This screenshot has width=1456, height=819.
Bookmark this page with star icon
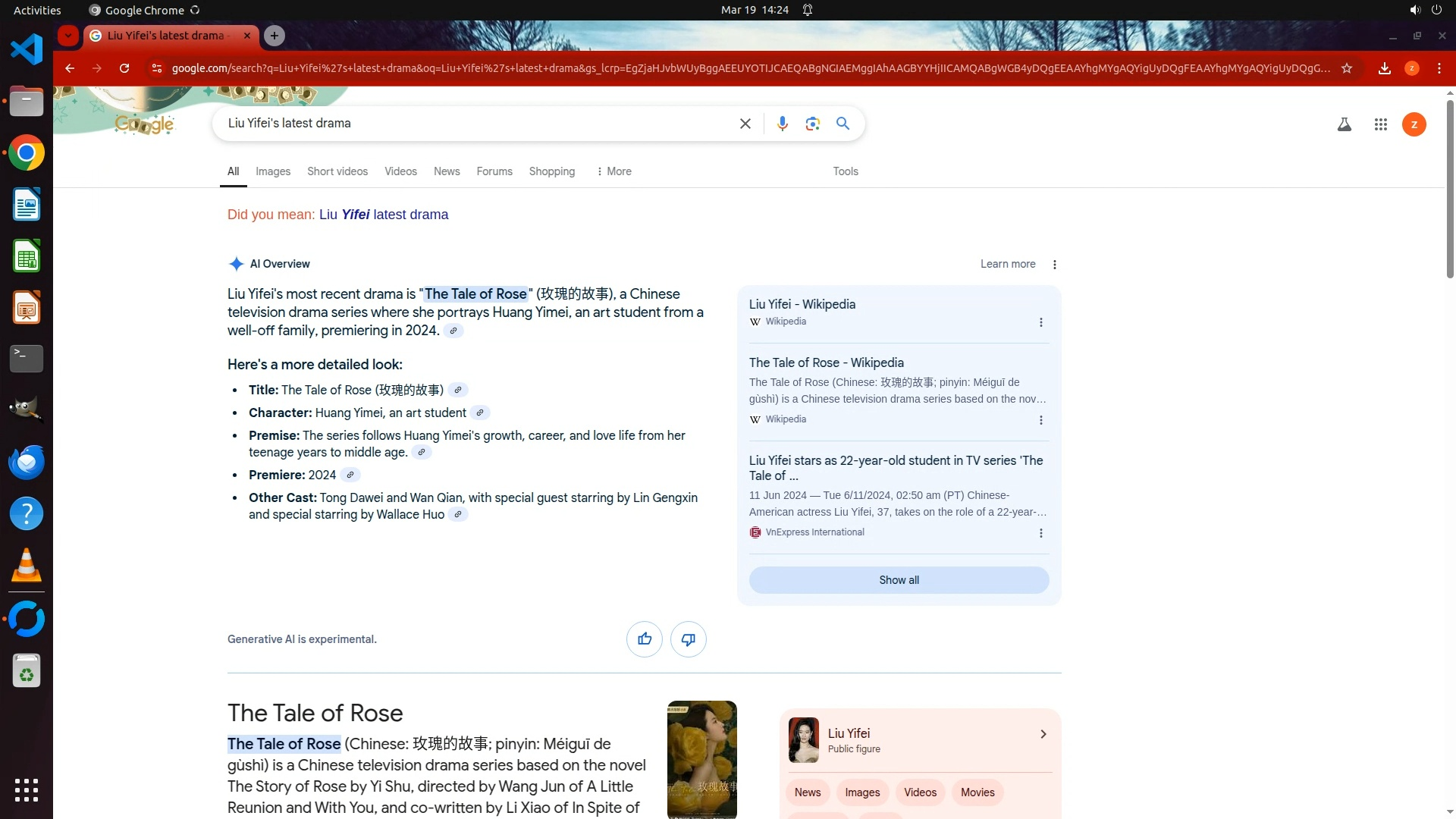1347,68
